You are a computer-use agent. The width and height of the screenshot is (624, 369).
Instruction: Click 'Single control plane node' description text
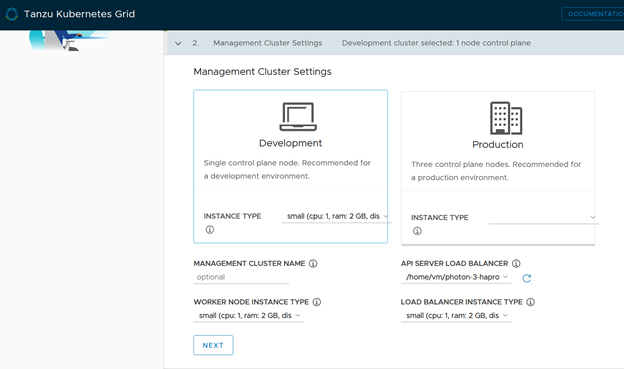tap(287, 169)
